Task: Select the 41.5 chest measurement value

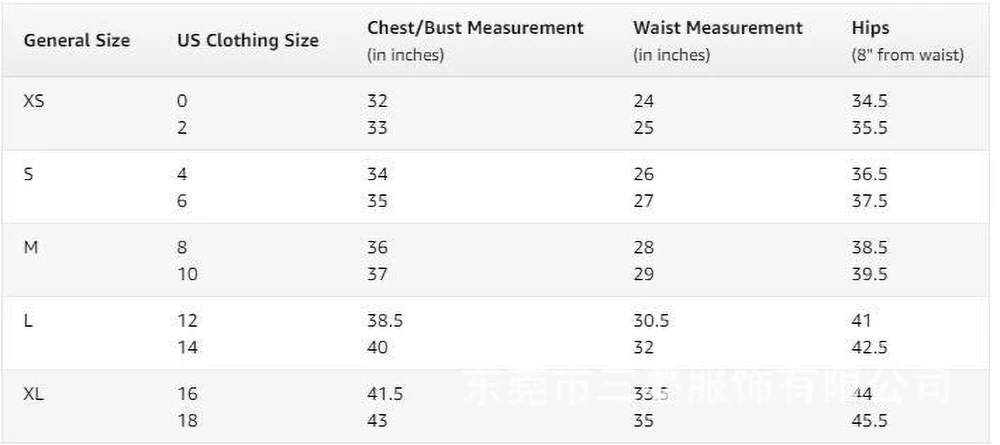Action: [385, 395]
